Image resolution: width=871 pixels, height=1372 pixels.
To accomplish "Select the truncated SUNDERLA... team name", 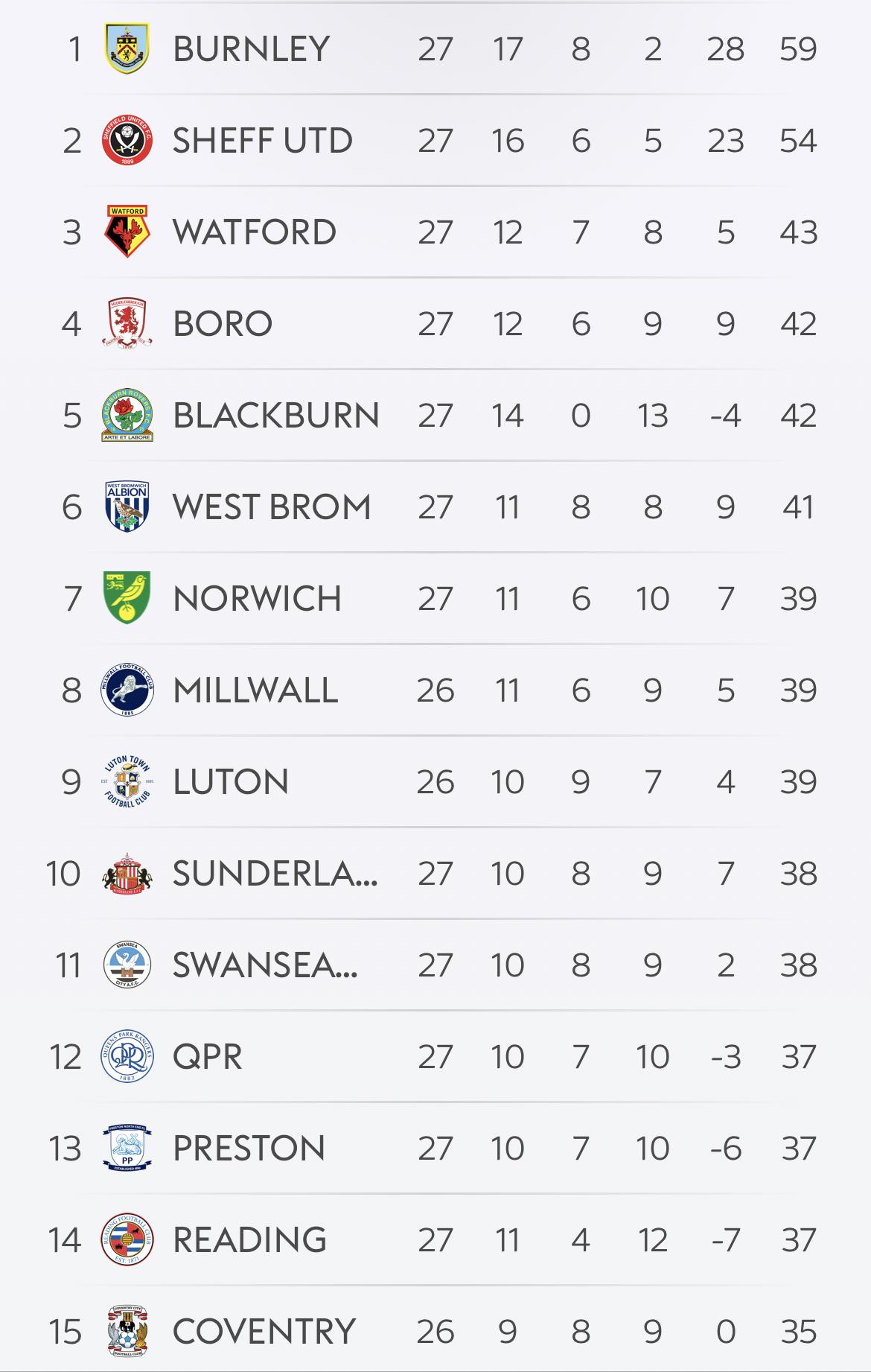I will 275,874.
